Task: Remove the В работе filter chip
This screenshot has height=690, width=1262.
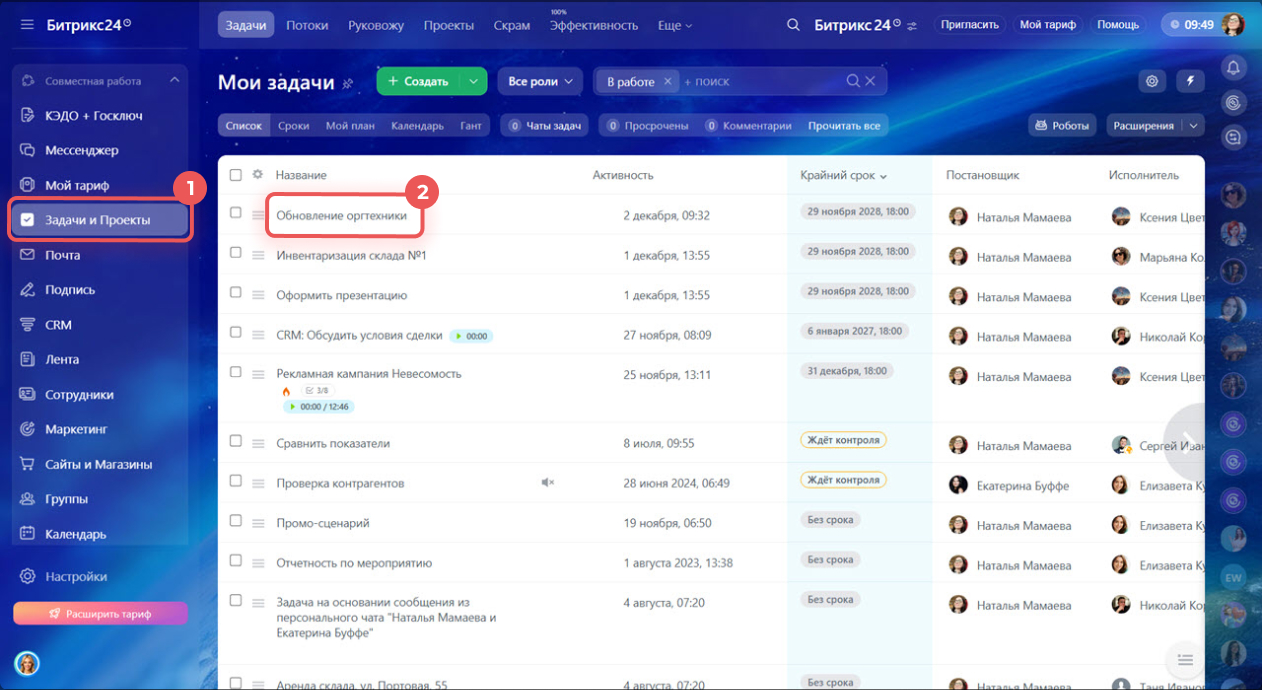Action: [x=667, y=81]
